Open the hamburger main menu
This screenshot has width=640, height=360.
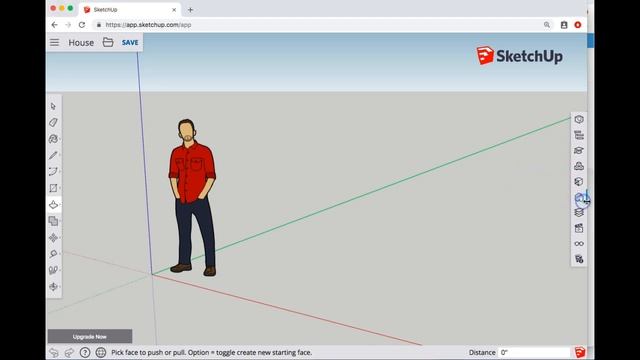pyautogui.click(x=54, y=42)
